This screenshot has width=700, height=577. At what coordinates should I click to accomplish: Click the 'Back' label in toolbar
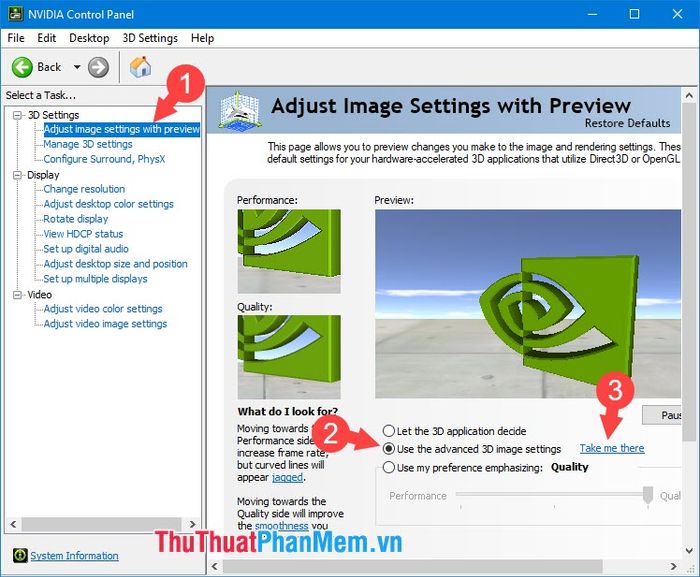tap(49, 67)
